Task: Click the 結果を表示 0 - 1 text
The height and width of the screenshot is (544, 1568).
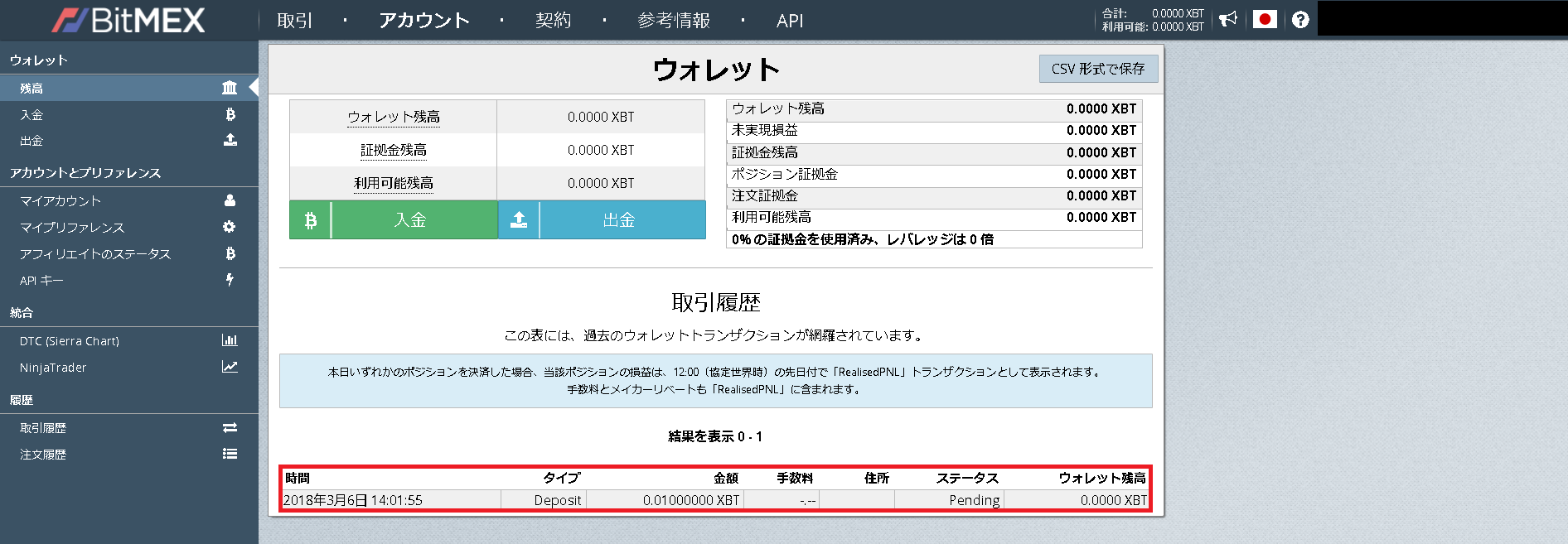Action: pos(715,436)
